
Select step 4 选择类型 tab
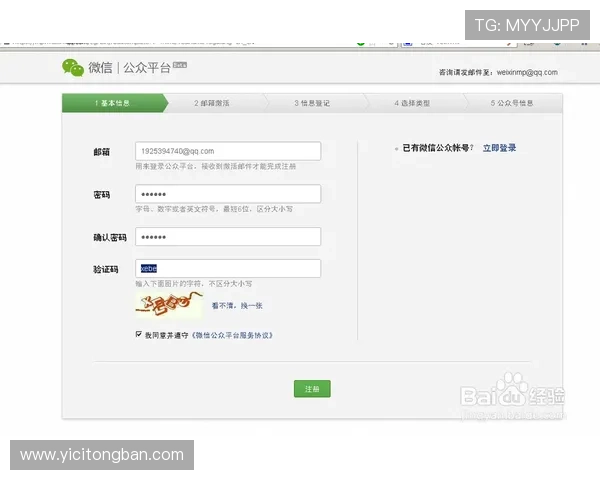[412, 103]
